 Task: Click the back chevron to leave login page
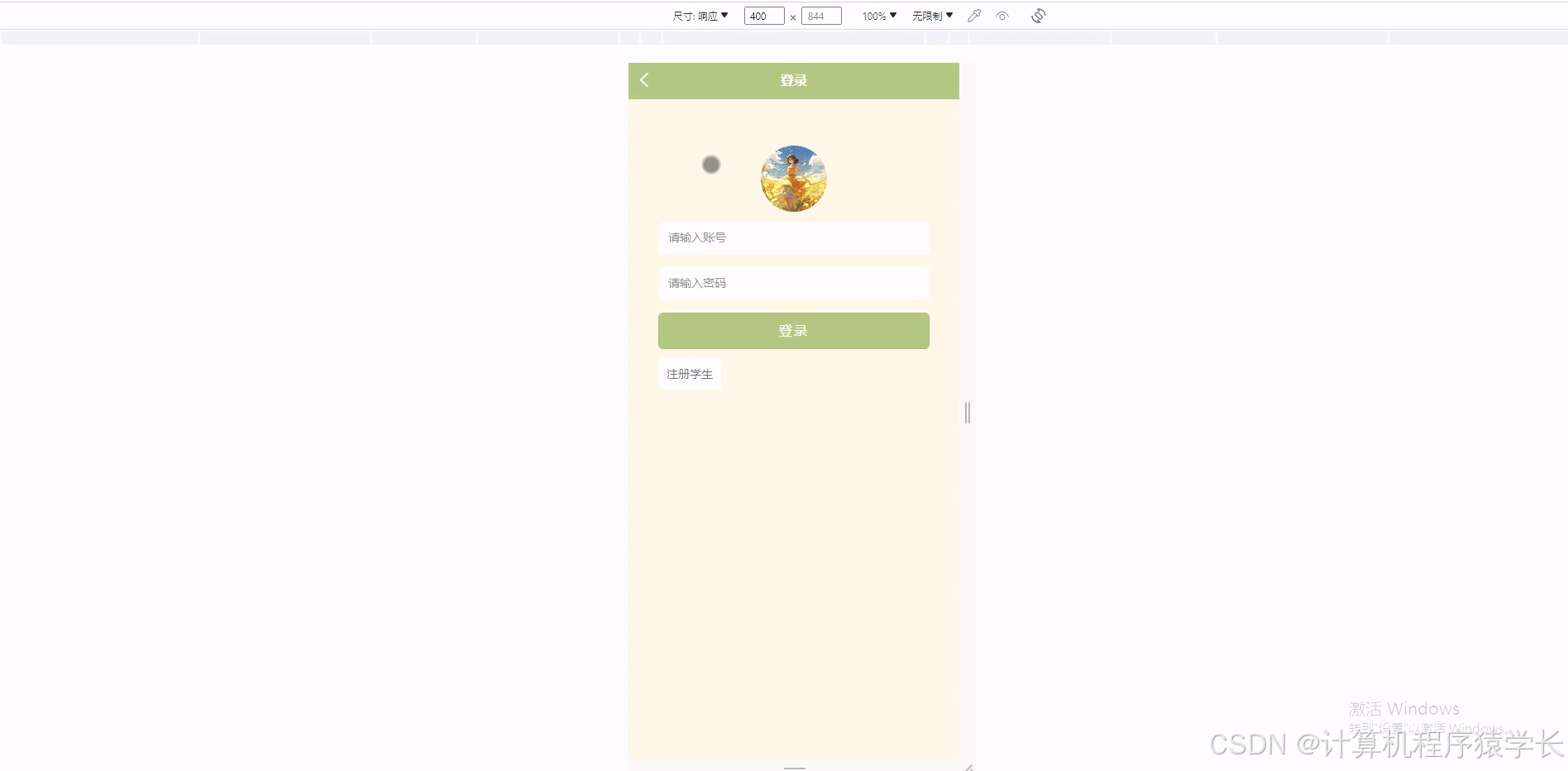645,80
